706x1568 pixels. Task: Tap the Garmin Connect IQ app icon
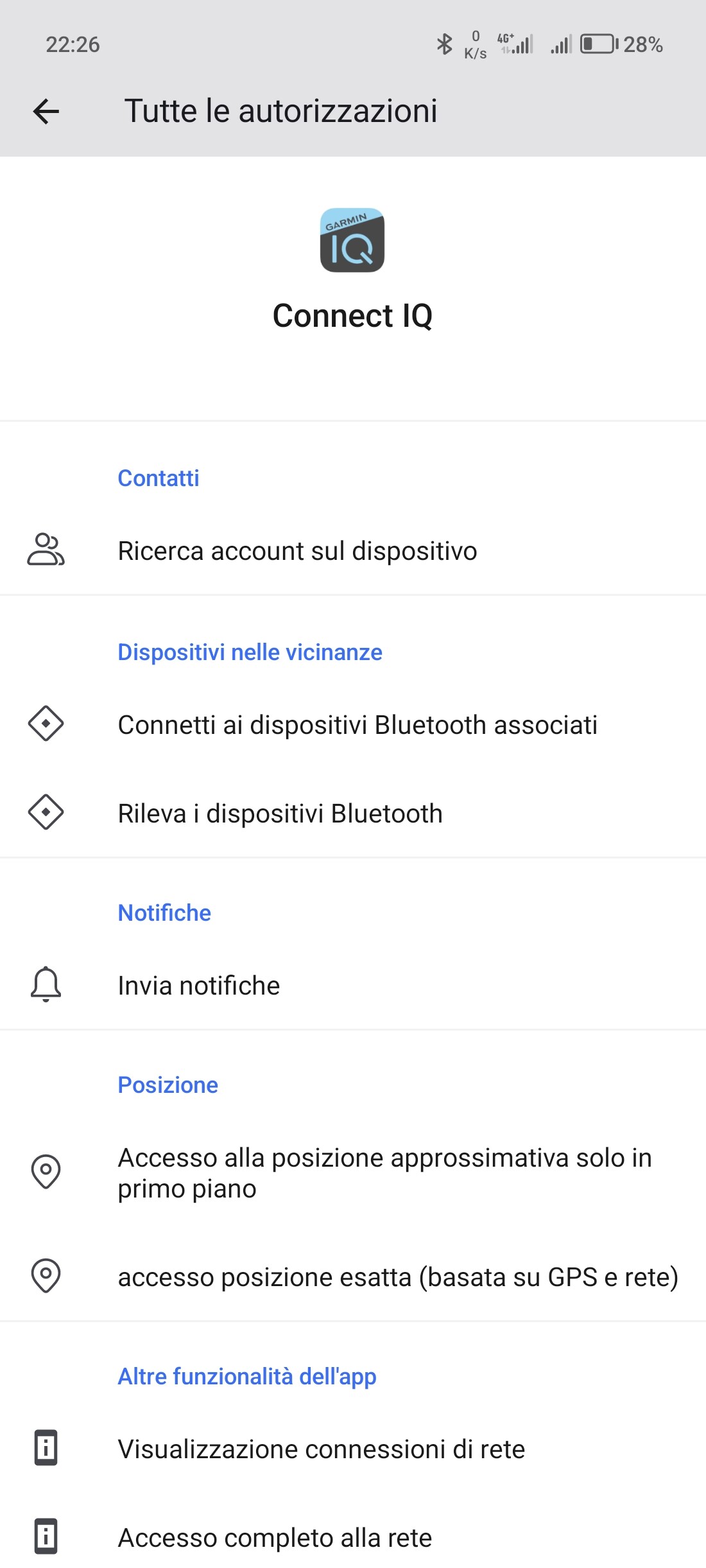pos(352,240)
